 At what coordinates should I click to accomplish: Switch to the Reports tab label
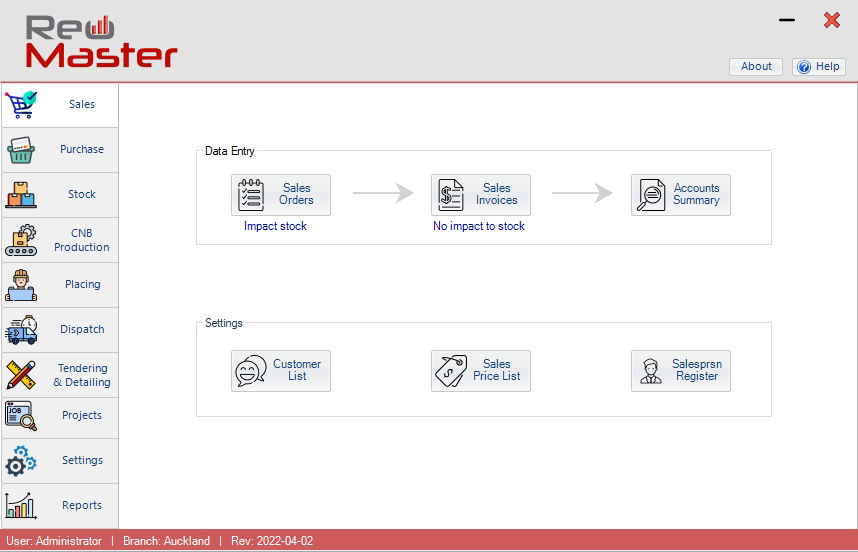pos(82,505)
